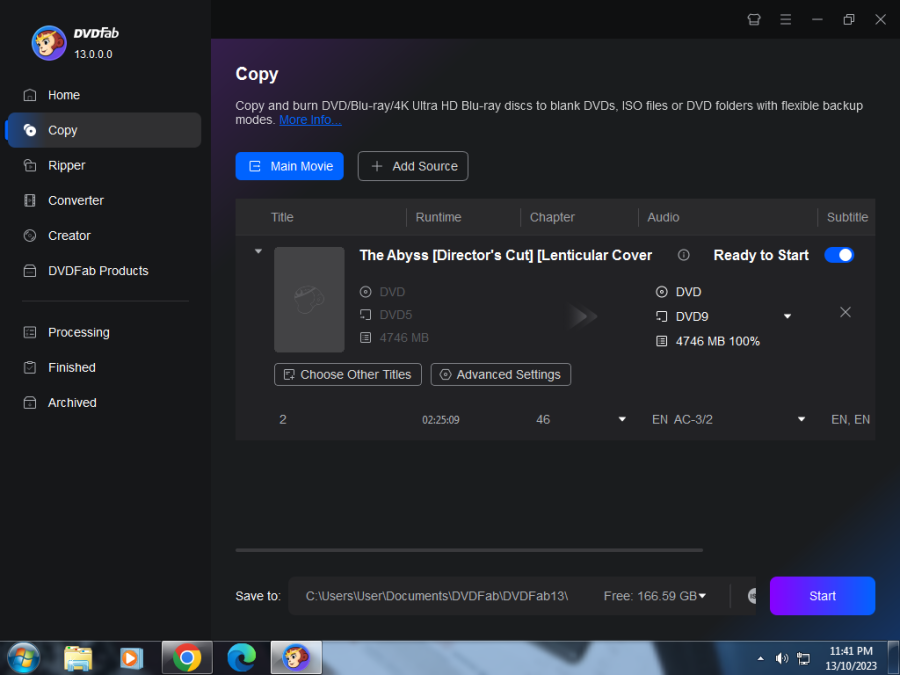Collapse the title row expander arrow
The image size is (900, 675).
point(258,251)
